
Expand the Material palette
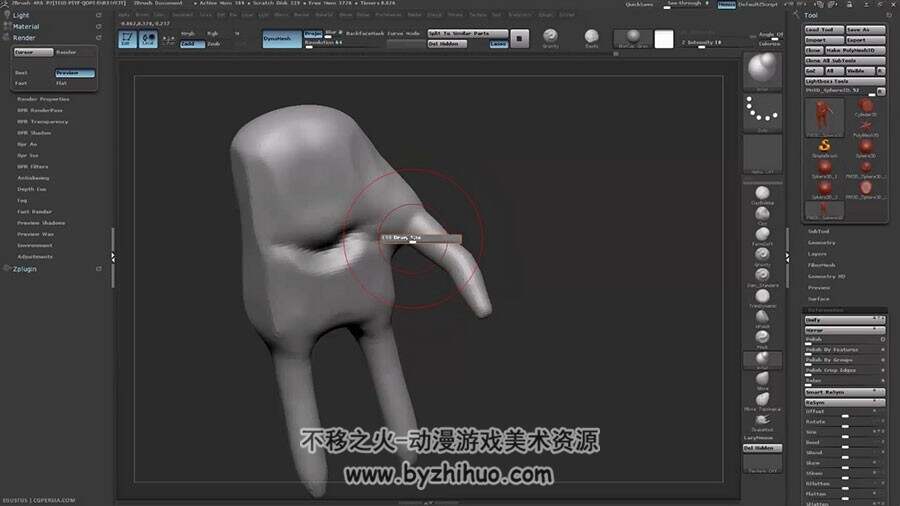coord(26,26)
